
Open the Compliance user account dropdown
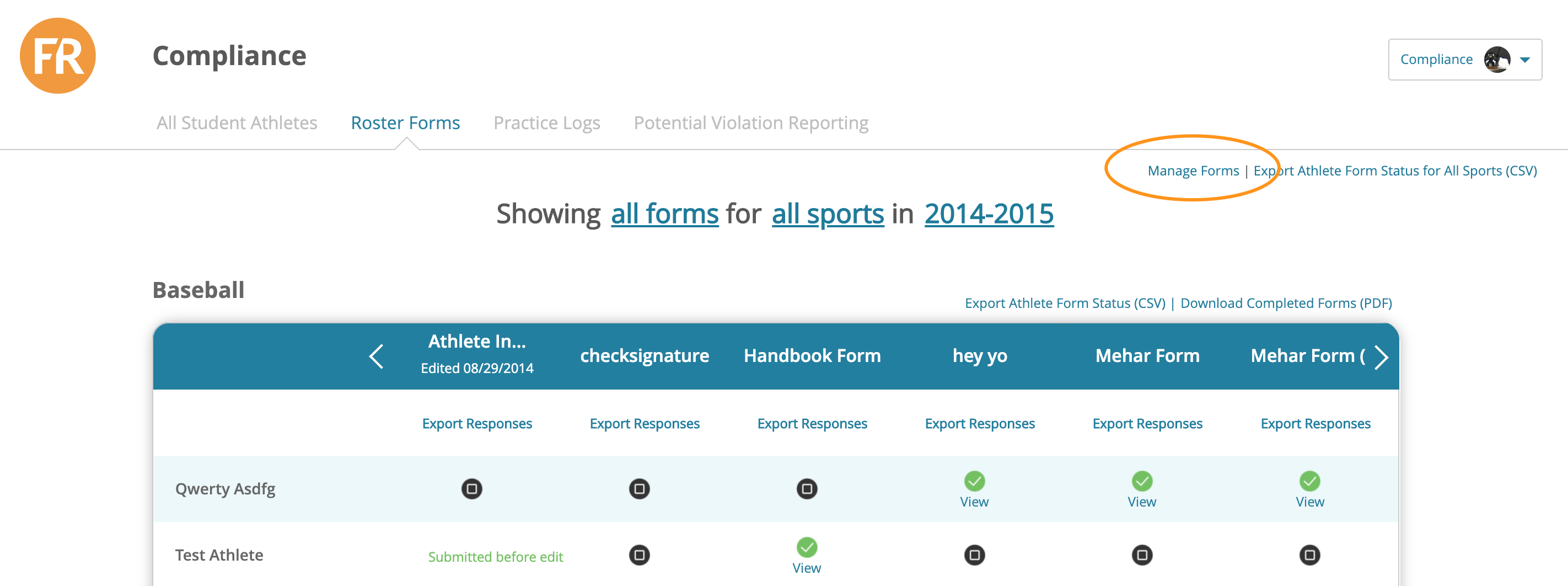point(1464,60)
